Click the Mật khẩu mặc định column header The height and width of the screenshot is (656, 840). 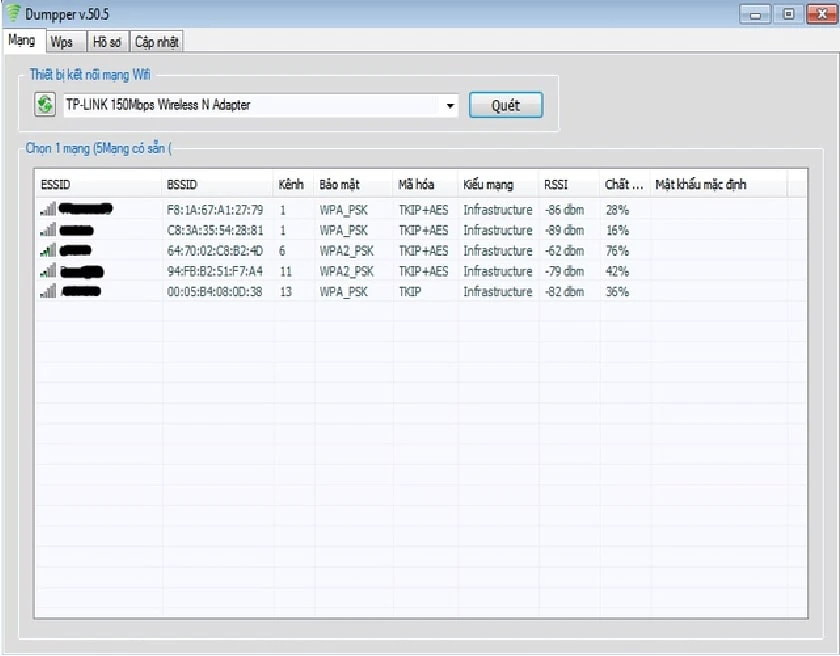[x=718, y=184]
